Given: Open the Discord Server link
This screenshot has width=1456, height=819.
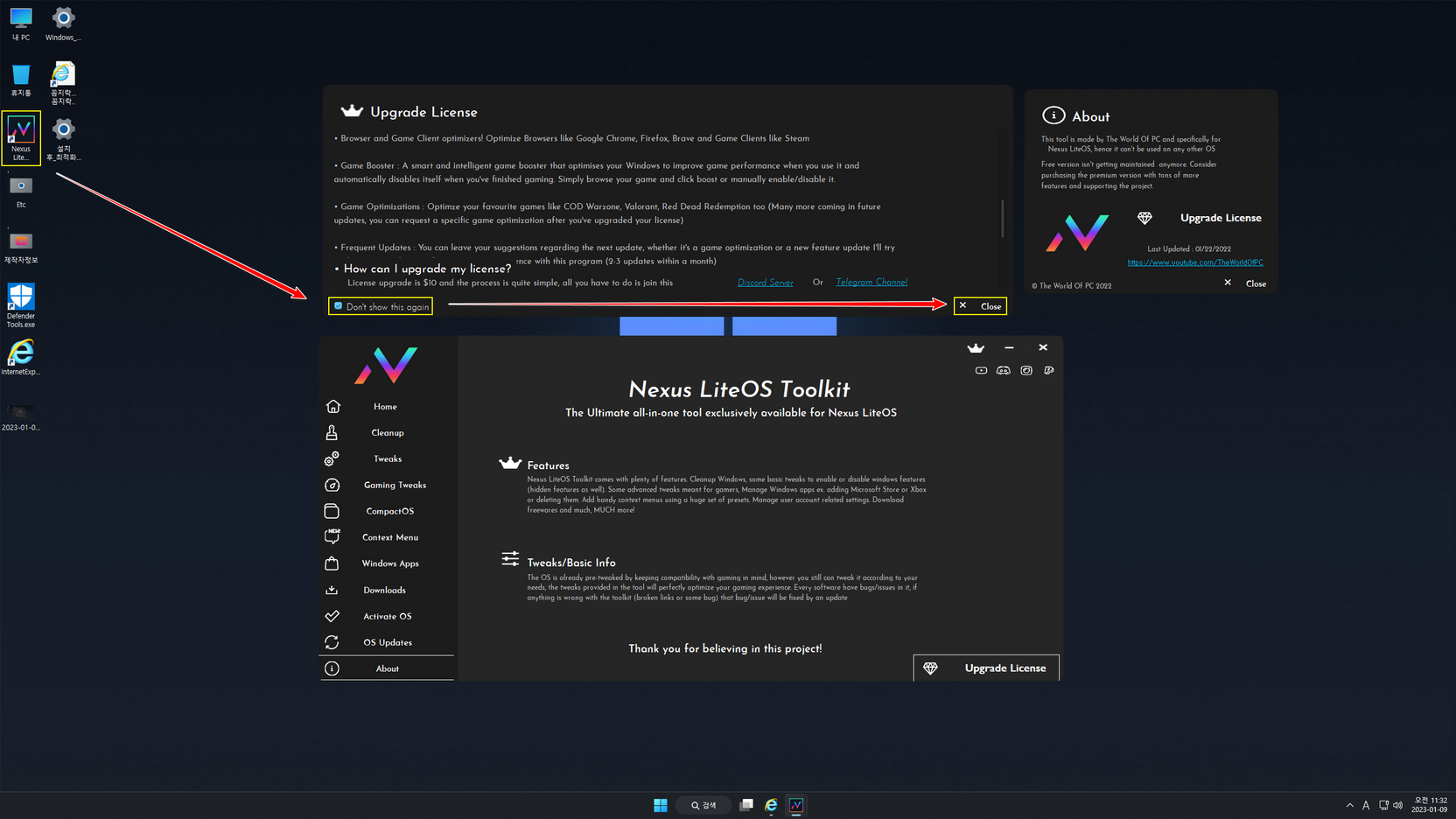Looking at the screenshot, I should tap(766, 283).
